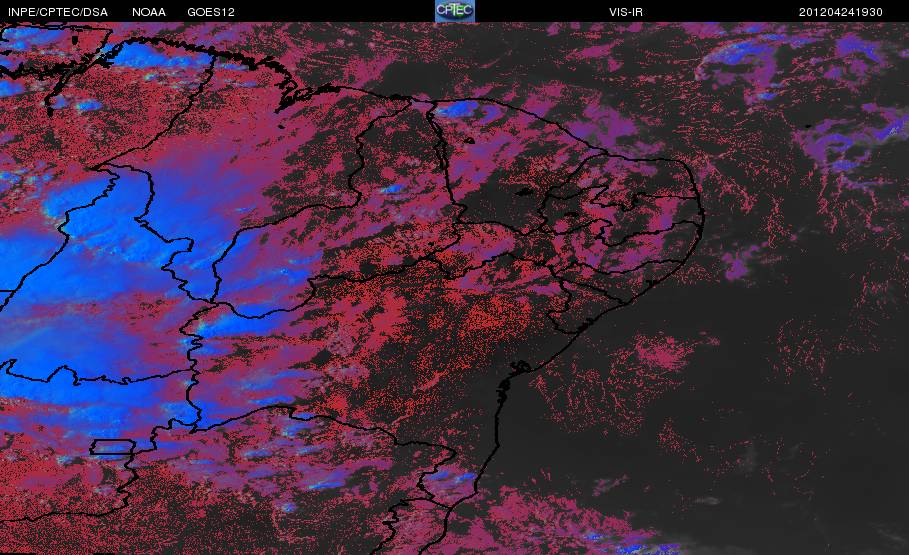Click the 201204241930 timestamp

[841, 12]
